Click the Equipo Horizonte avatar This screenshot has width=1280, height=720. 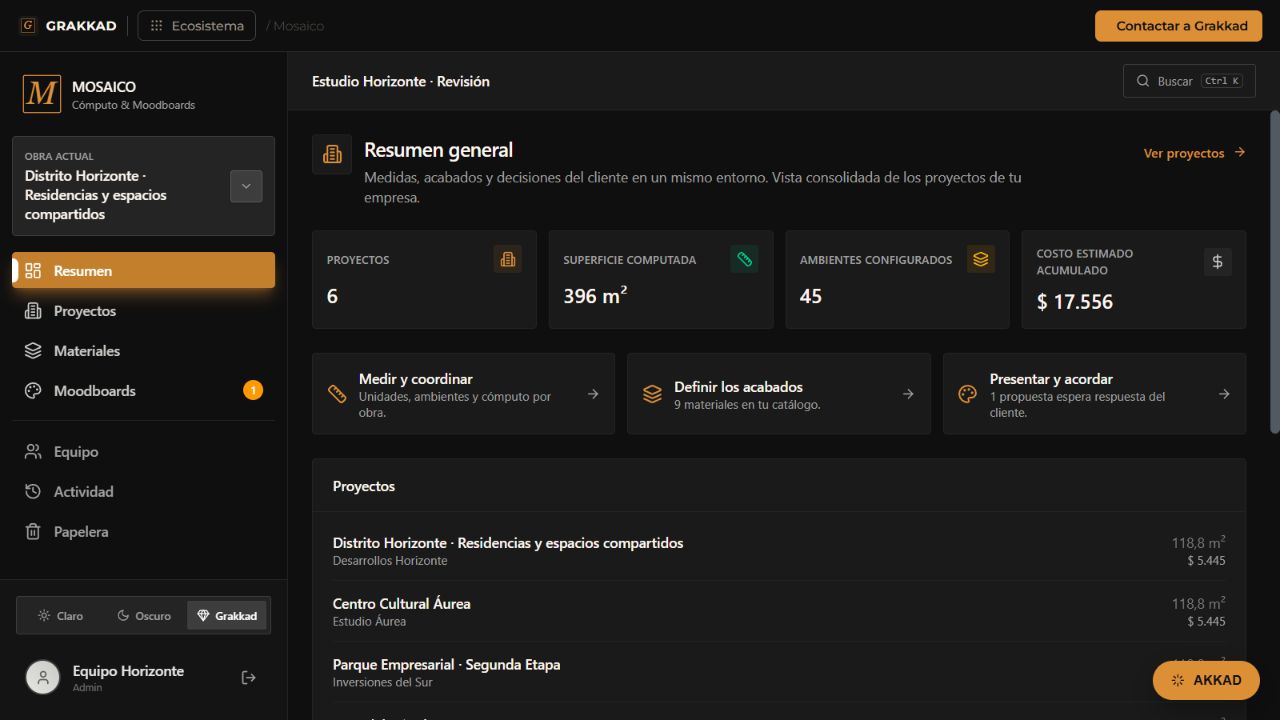pos(43,678)
